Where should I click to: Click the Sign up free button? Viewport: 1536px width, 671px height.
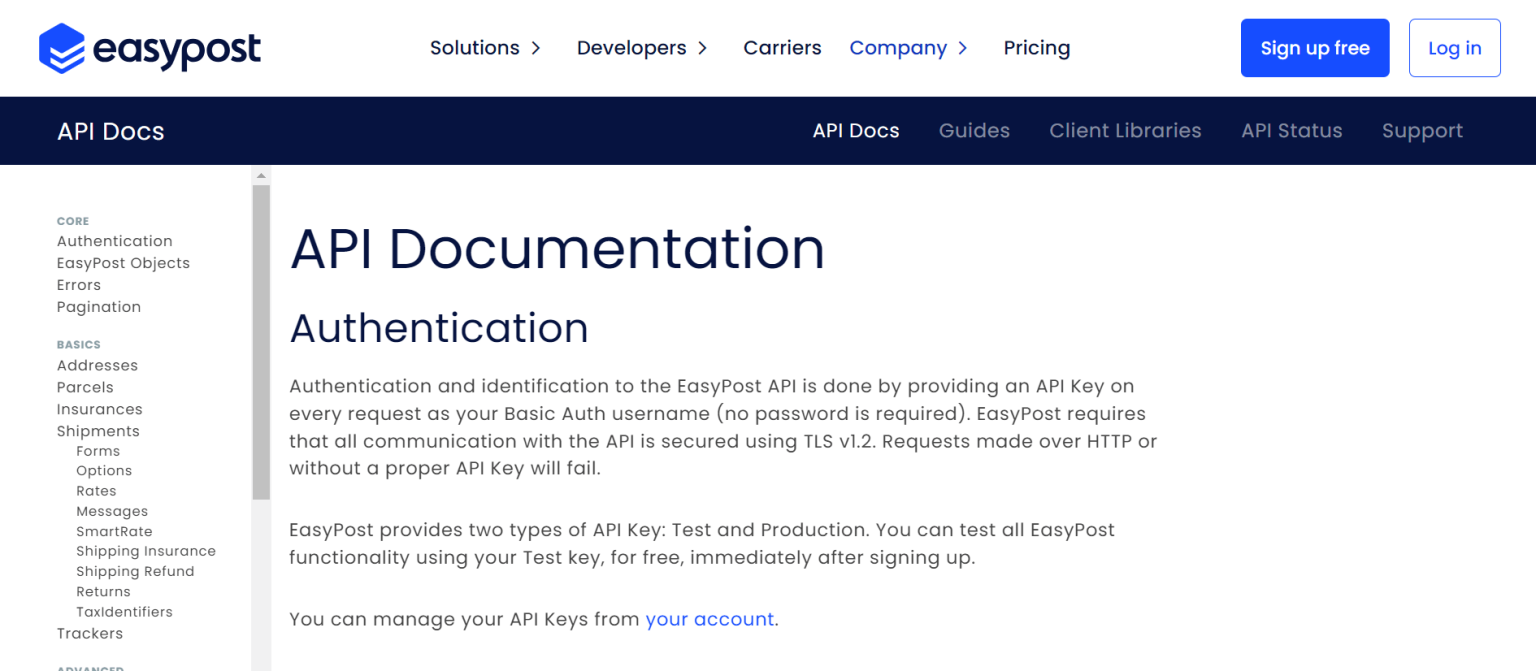(1315, 47)
